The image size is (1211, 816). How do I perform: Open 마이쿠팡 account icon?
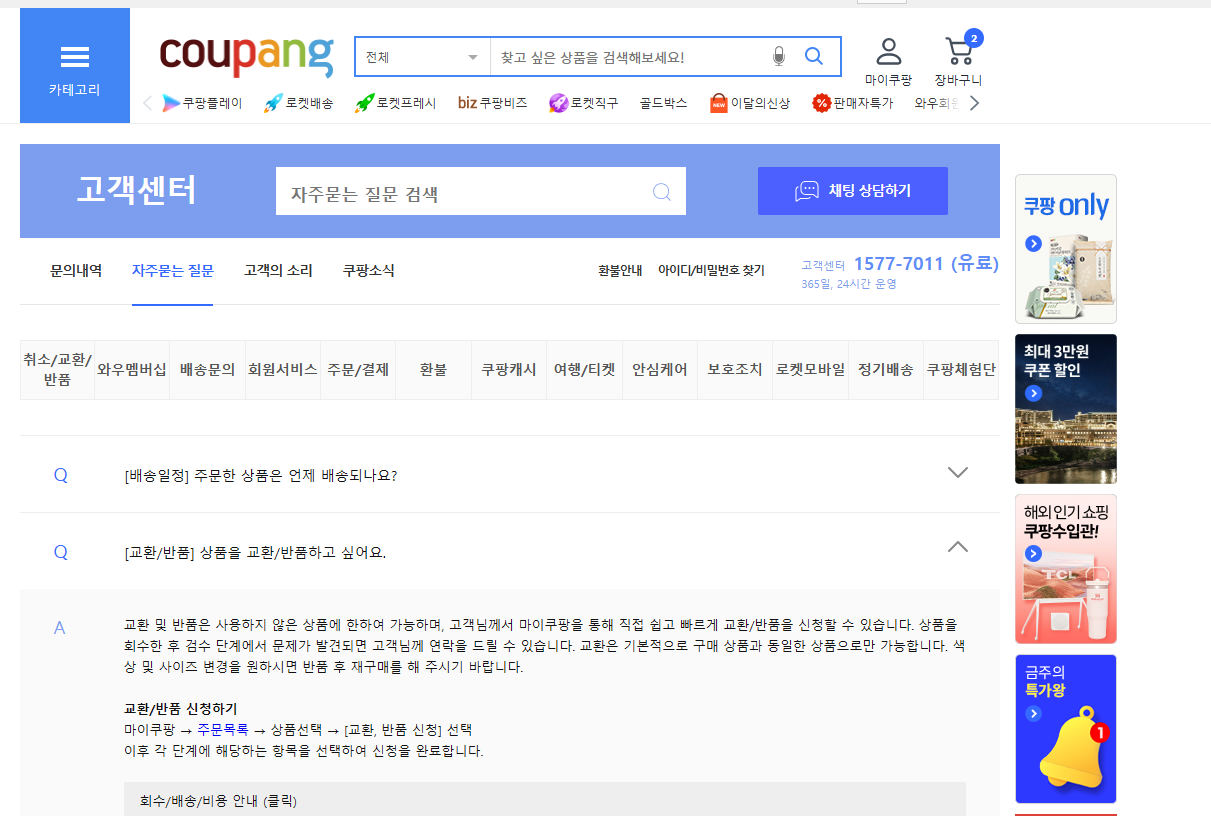pyautogui.click(x=888, y=61)
